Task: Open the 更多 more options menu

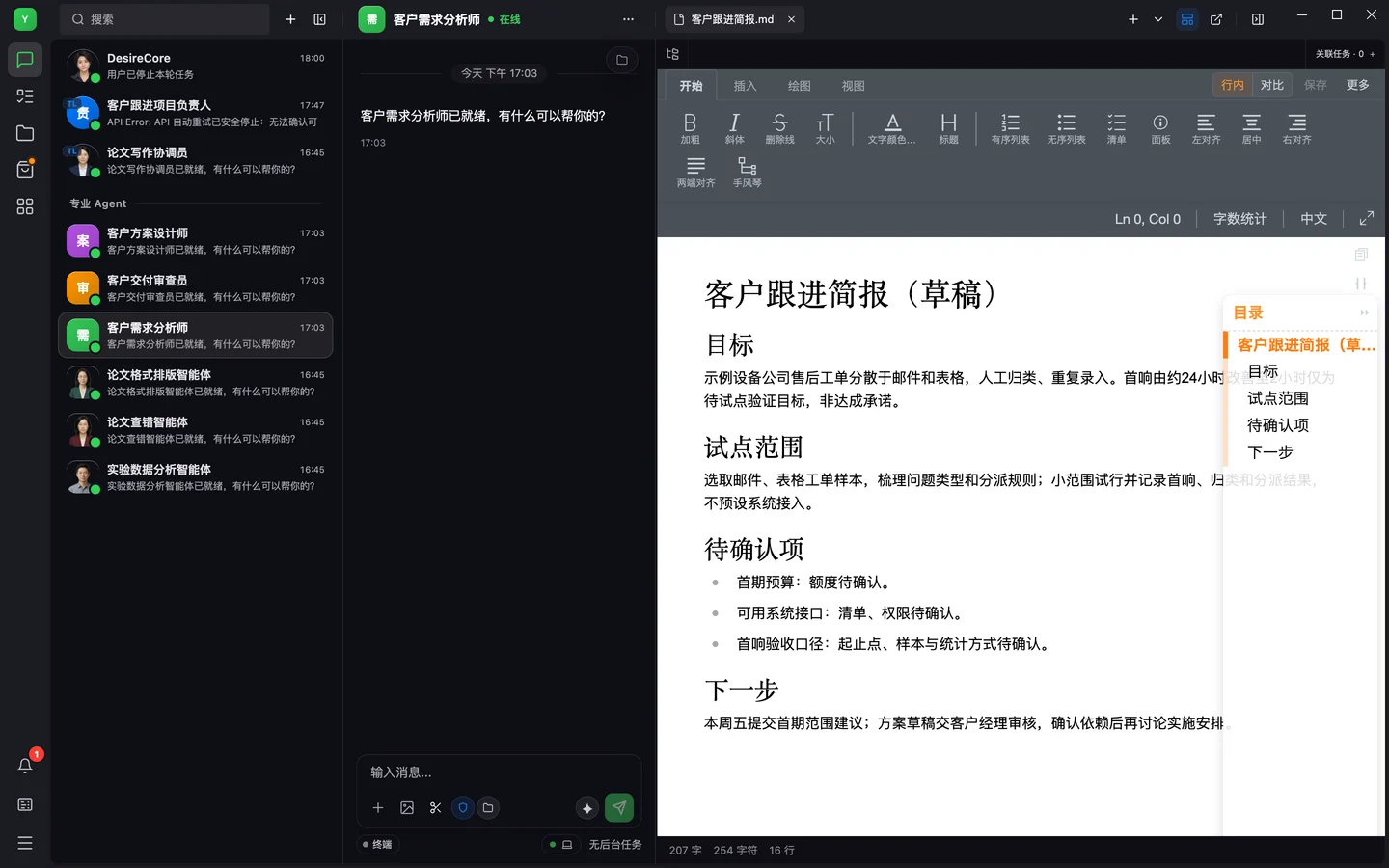Action: click(1358, 85)
